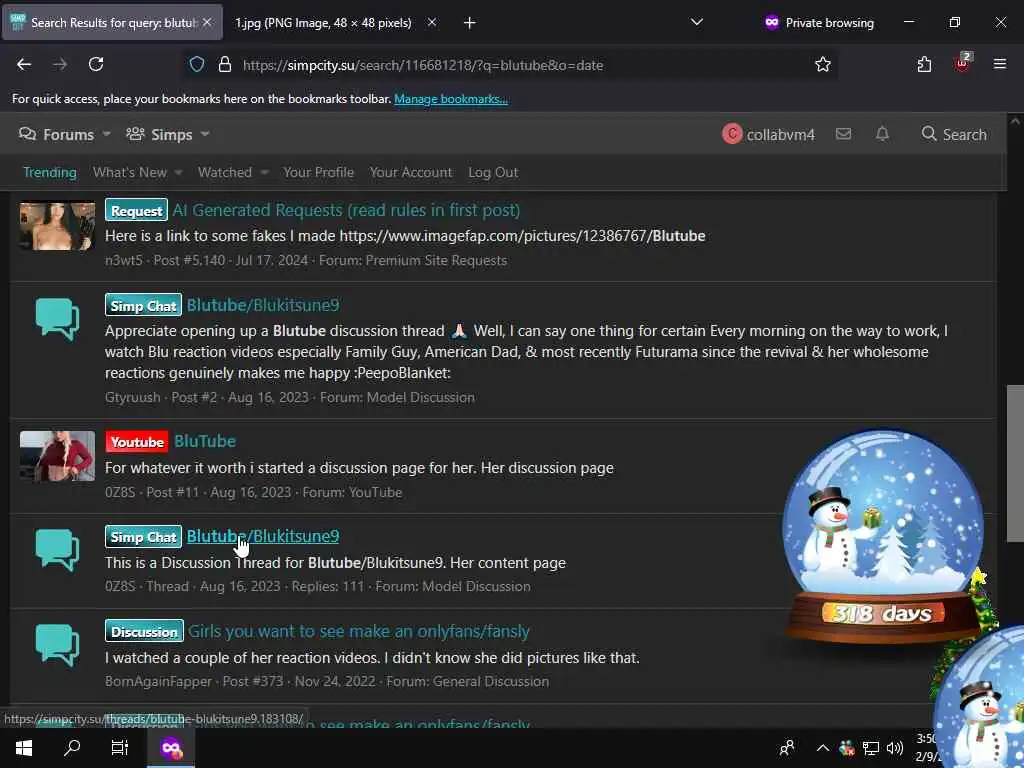
Task: Click the forward navigation arrow
Action: click(60, 64)
